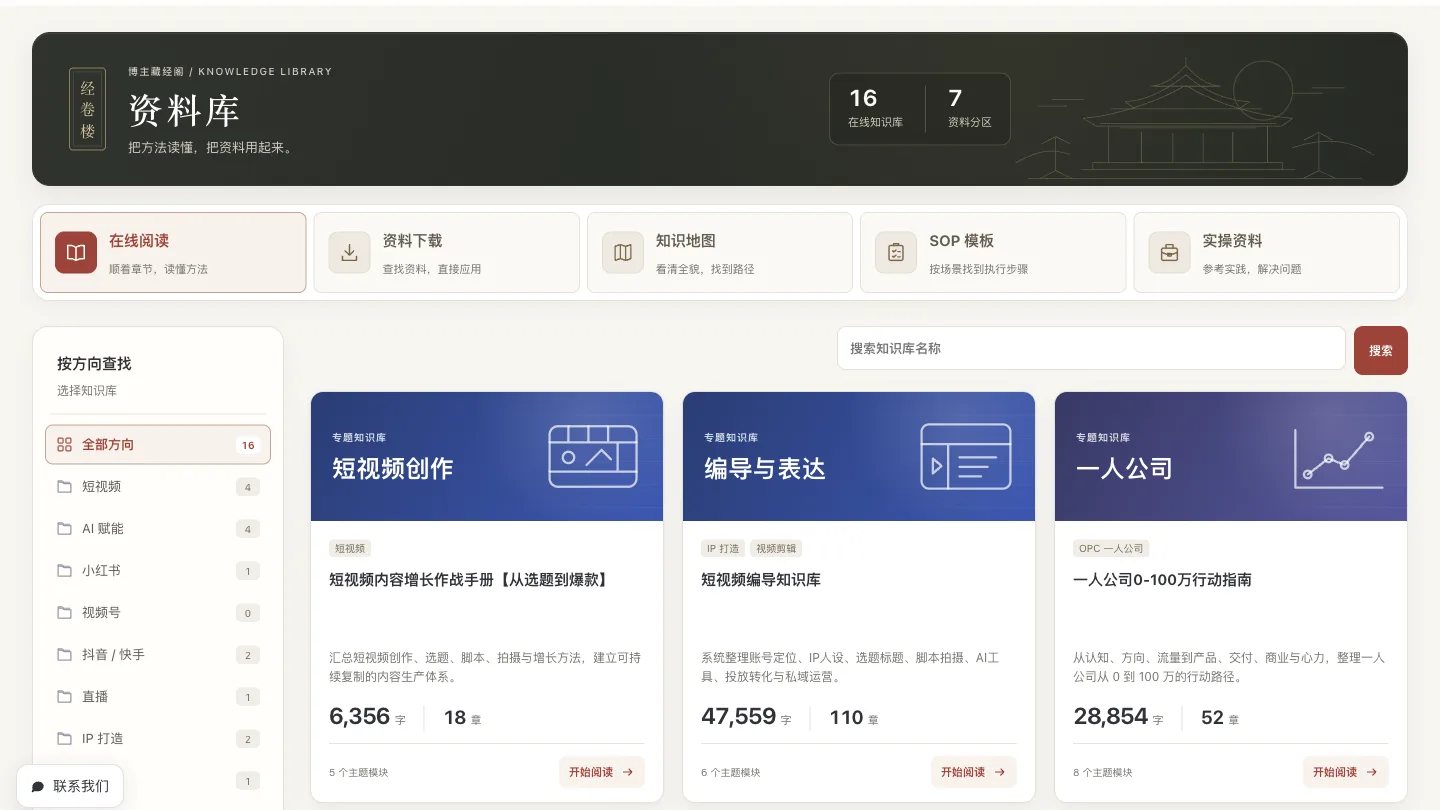Click the map icon of 知识地图

(x=622, y=252)
